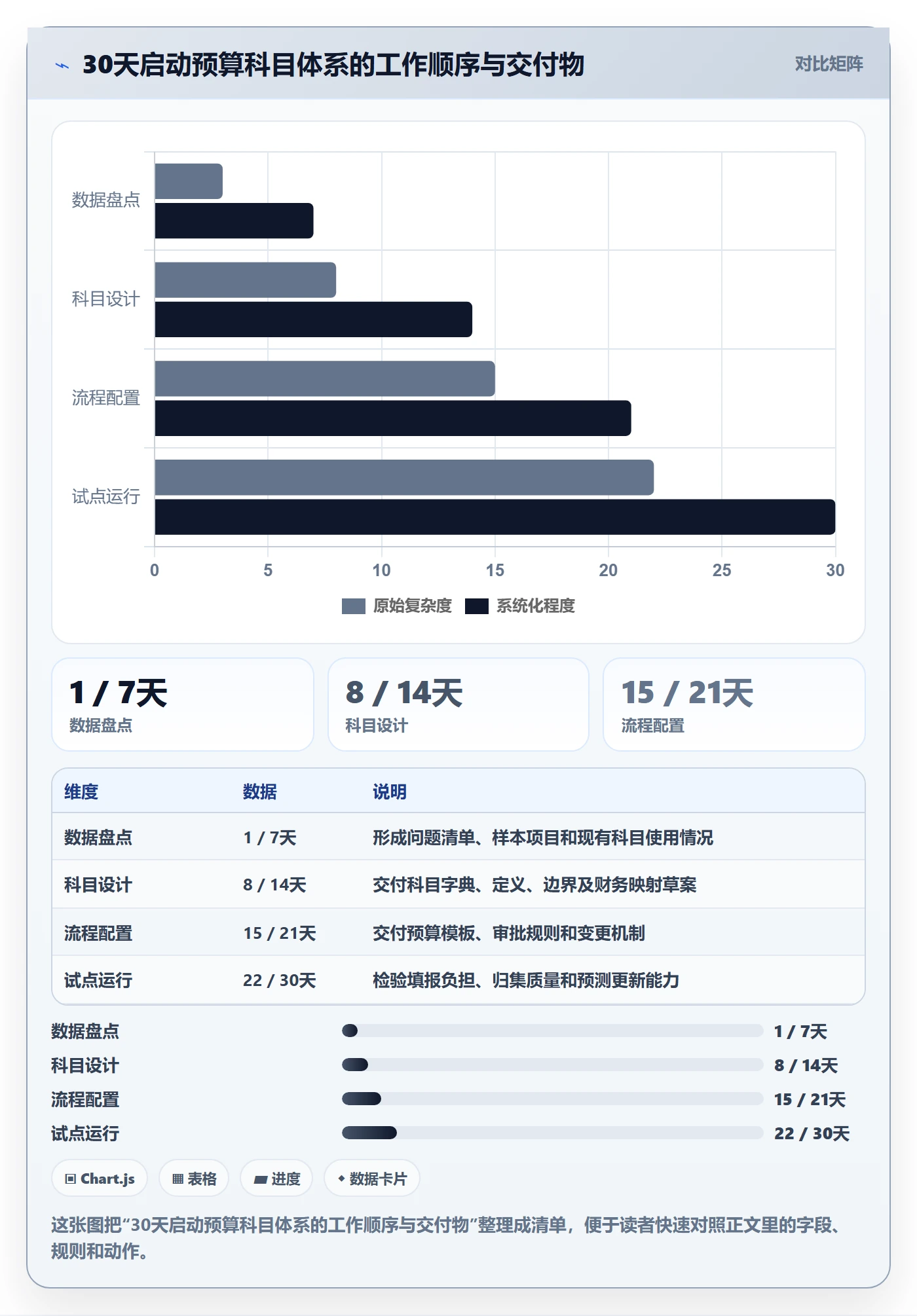Click the blue lightning icon beside the title

62,65
